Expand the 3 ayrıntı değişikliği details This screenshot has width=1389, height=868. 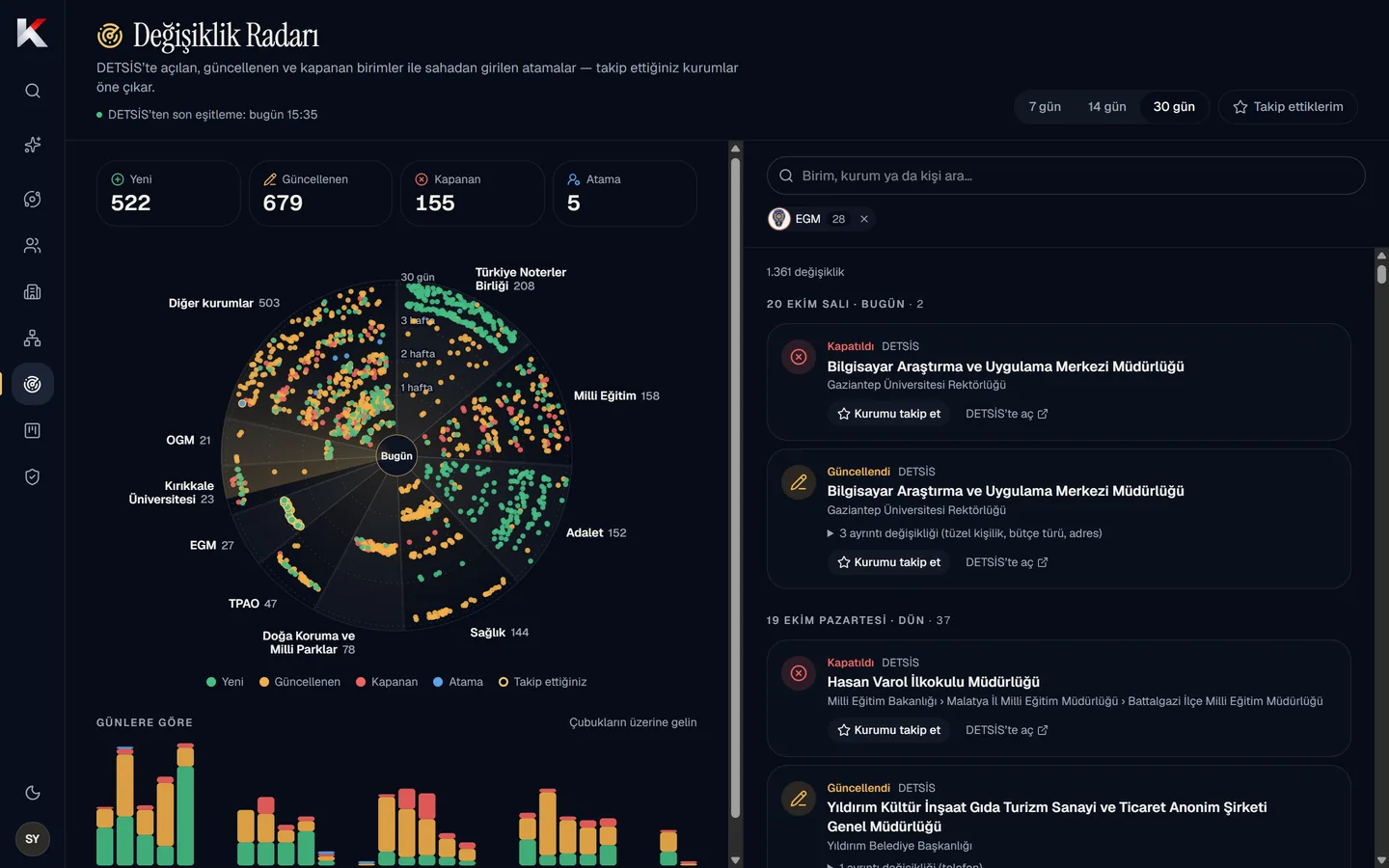coord(965,533)
